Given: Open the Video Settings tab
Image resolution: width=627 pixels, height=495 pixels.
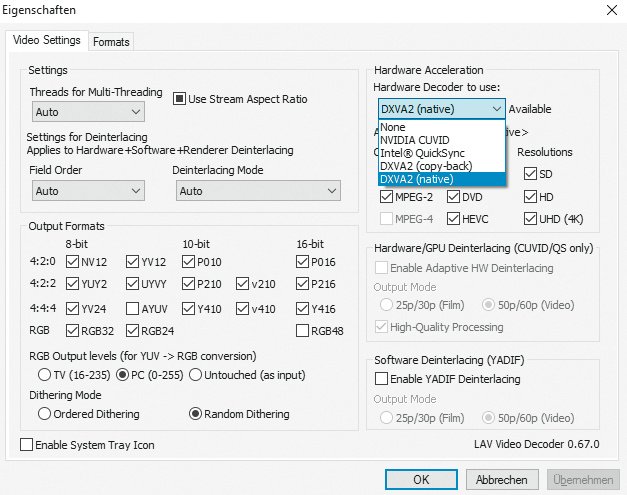Looking at the screenshot, I should click(47, 40).
